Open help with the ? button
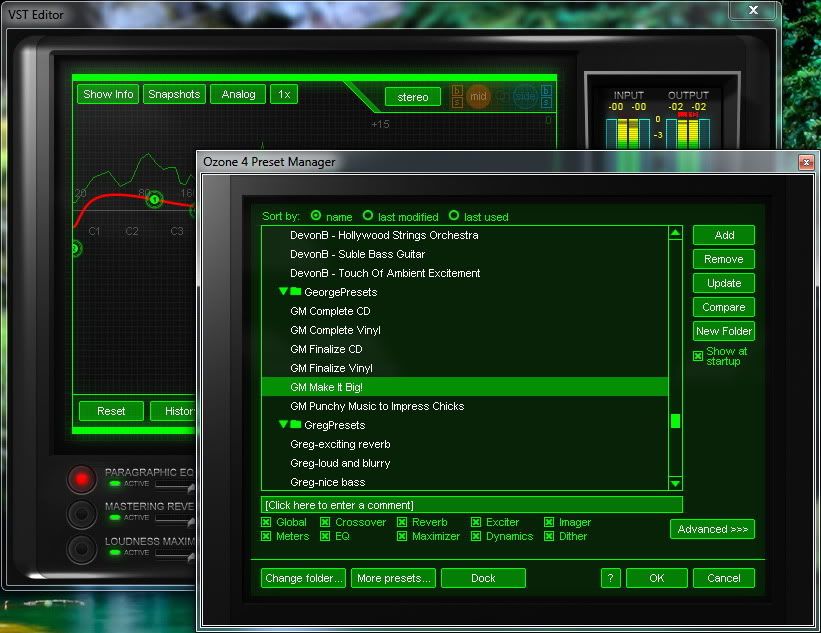 [611, 578]
